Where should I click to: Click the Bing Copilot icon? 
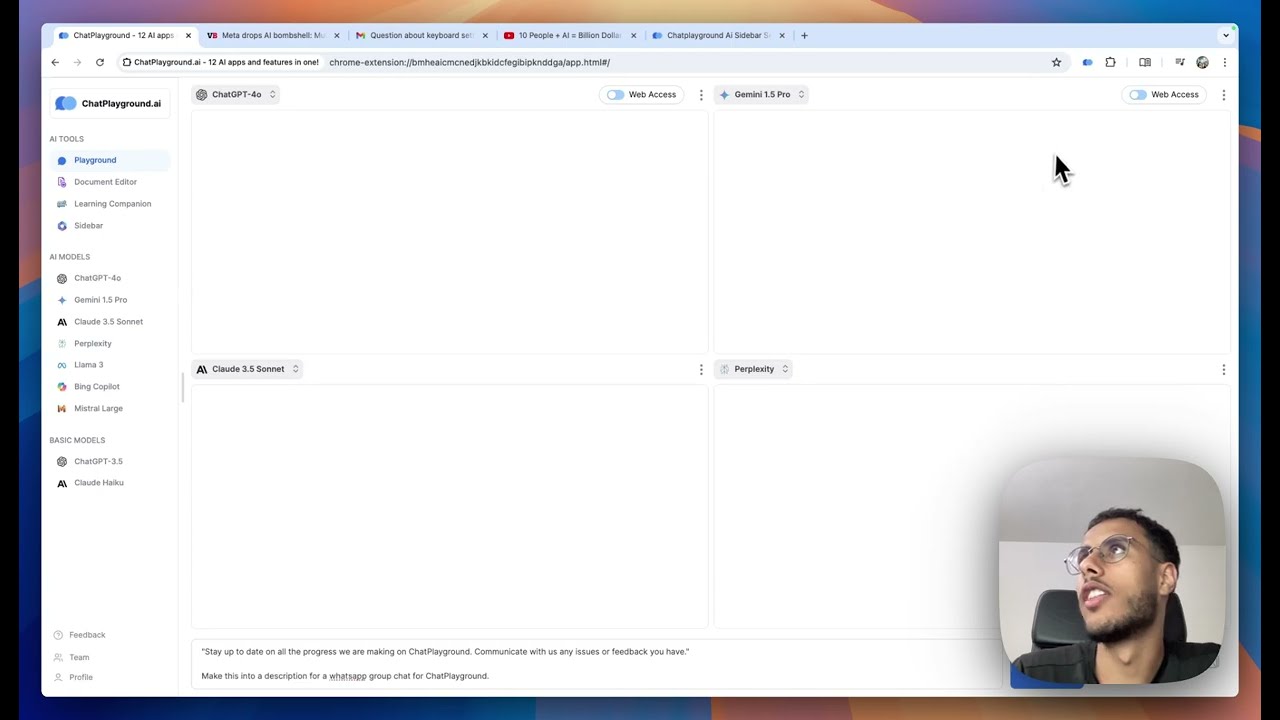(x=62, y=387)
